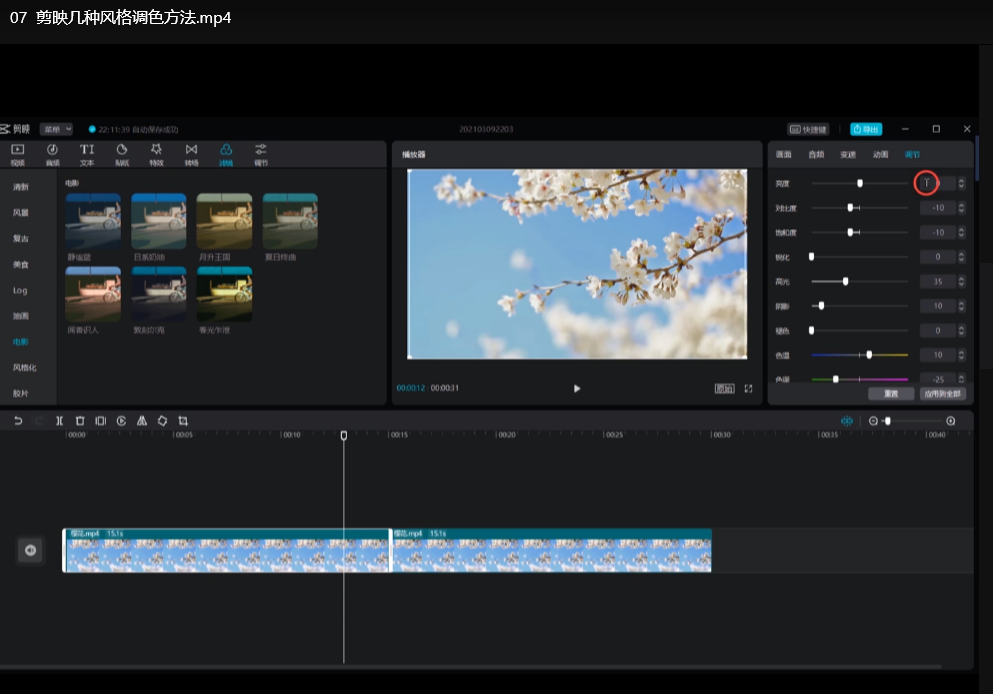Undo the last edit in timeline toolbar
This screenshot has width=993, height=694.
click(x=18, y=420)
